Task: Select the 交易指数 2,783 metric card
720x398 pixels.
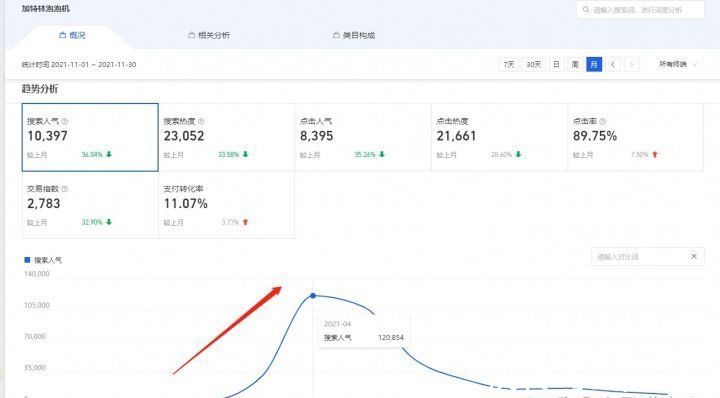Action: pyautogui.click(x=90, y=205)
